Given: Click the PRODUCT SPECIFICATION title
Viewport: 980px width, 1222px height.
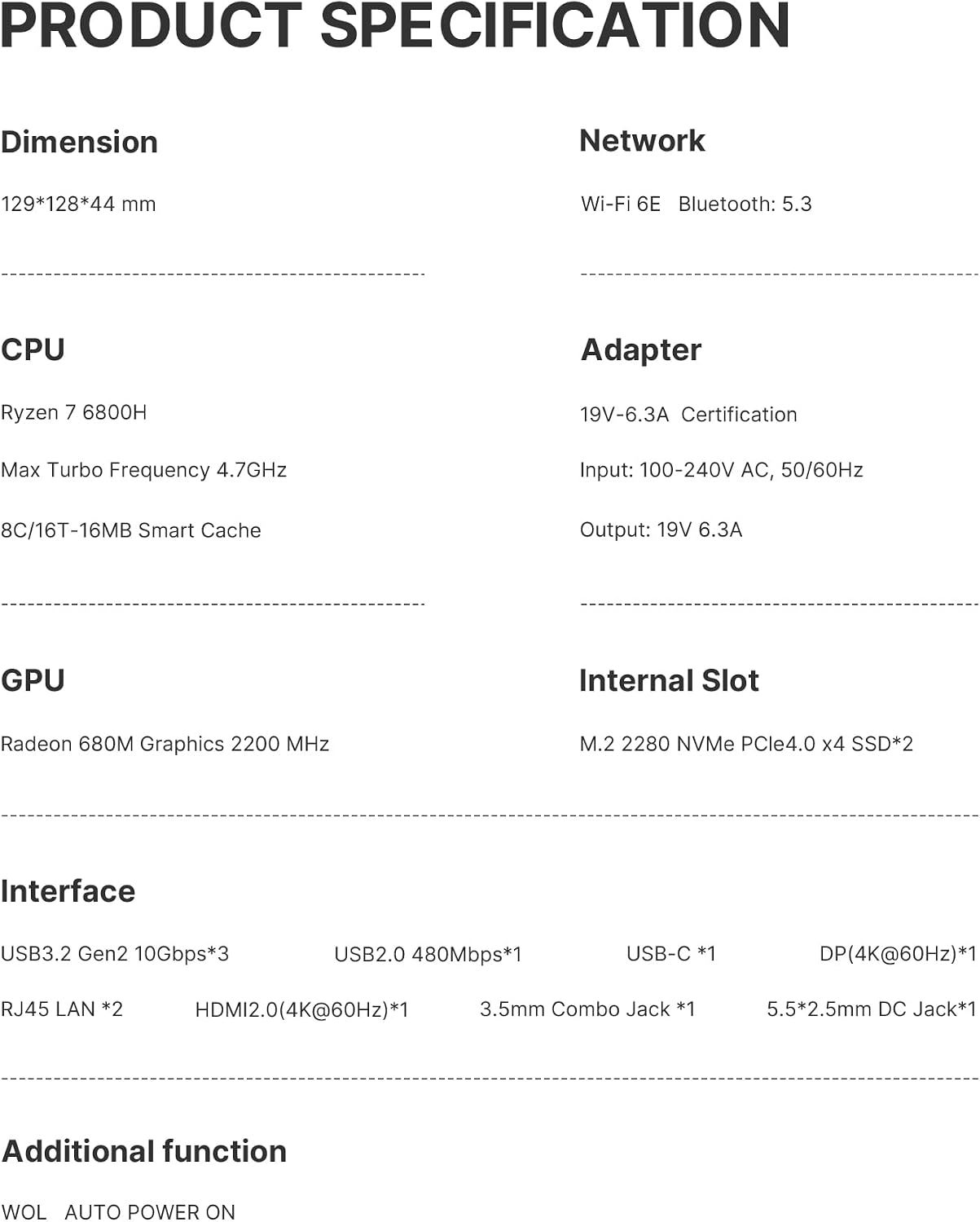Looking at the screenshot, I should click(395, 25).
